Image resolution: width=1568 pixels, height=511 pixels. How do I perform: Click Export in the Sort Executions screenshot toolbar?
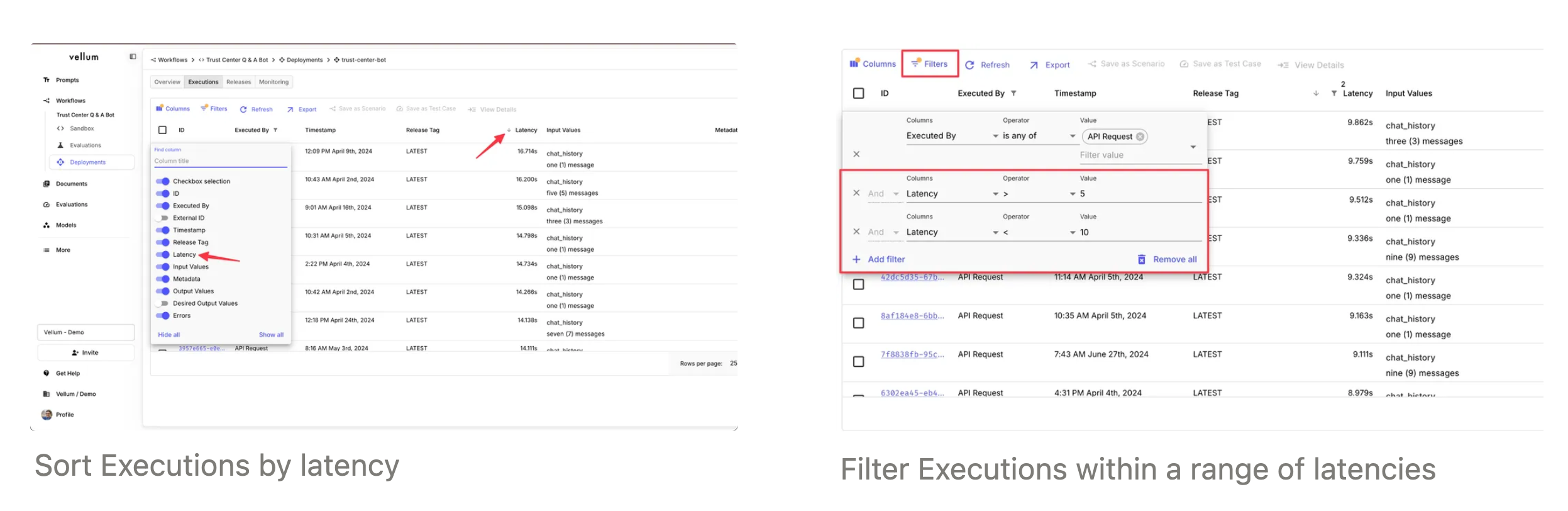coord(302,109)
